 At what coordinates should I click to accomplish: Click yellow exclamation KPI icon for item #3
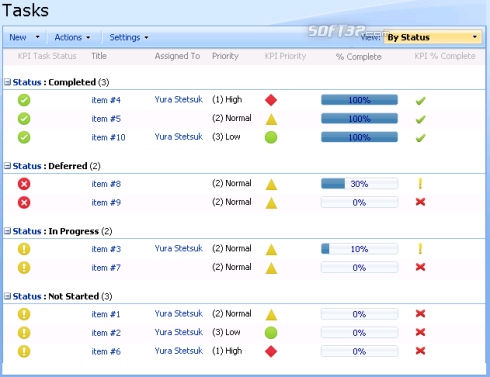coord(420,249)
